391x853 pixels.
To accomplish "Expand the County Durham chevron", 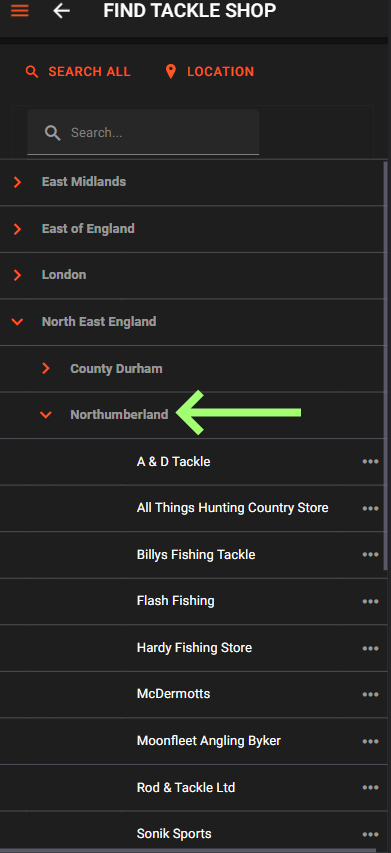I will pyautogui.click(x=46, y=368).
